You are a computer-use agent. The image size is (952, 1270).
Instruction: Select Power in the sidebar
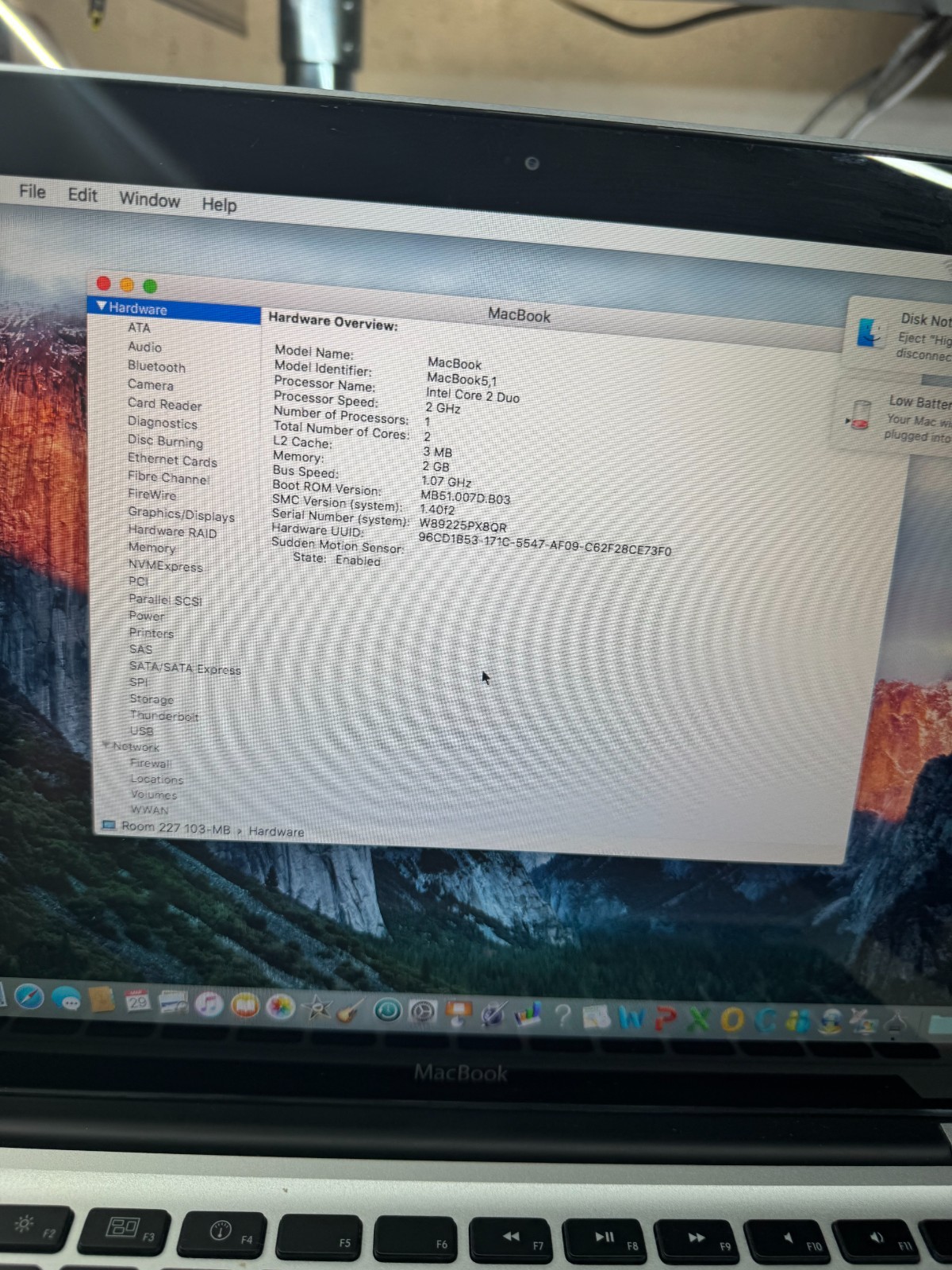tap(147, 616)
